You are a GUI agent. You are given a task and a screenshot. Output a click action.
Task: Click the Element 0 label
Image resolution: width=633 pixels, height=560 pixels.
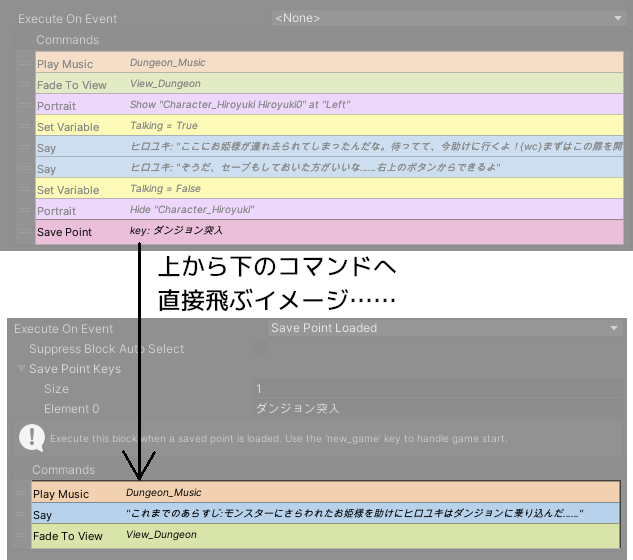tap(71, 409)
